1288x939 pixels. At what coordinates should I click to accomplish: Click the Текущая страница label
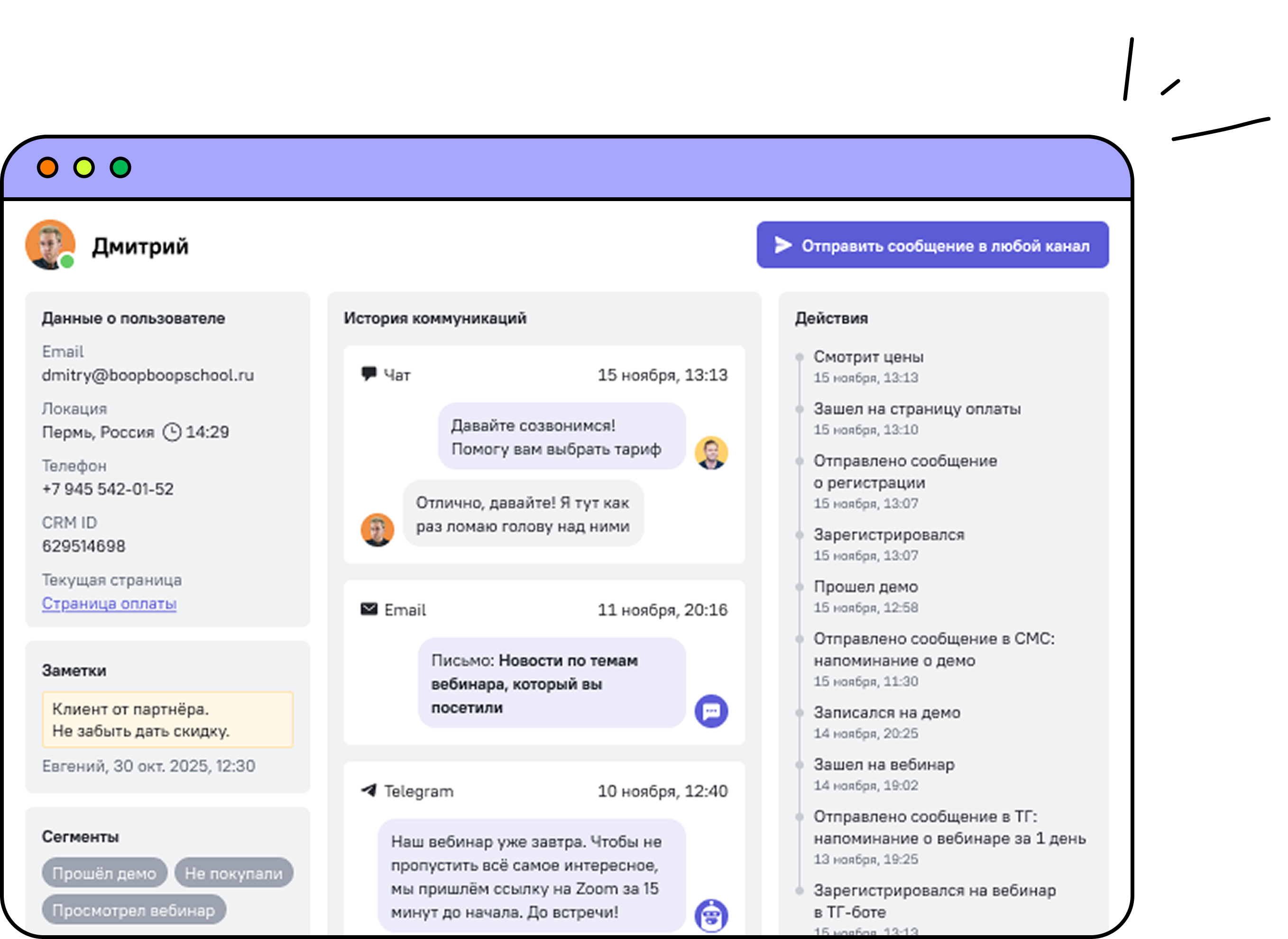[x=112, y=580]
